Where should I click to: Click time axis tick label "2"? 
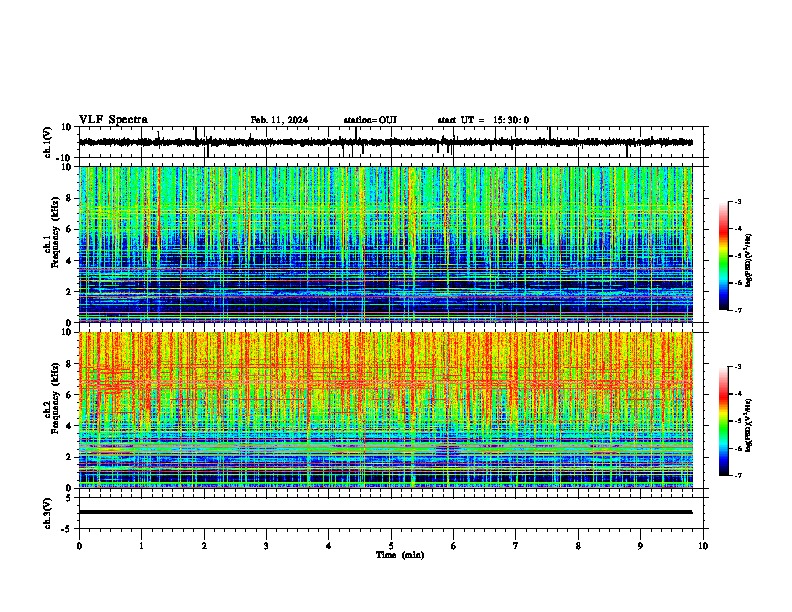(204, 546)
